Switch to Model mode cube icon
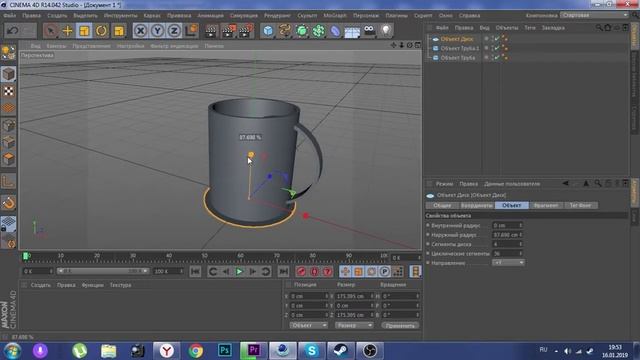This screenshot has width=640, height=360. tap(8, 74)
